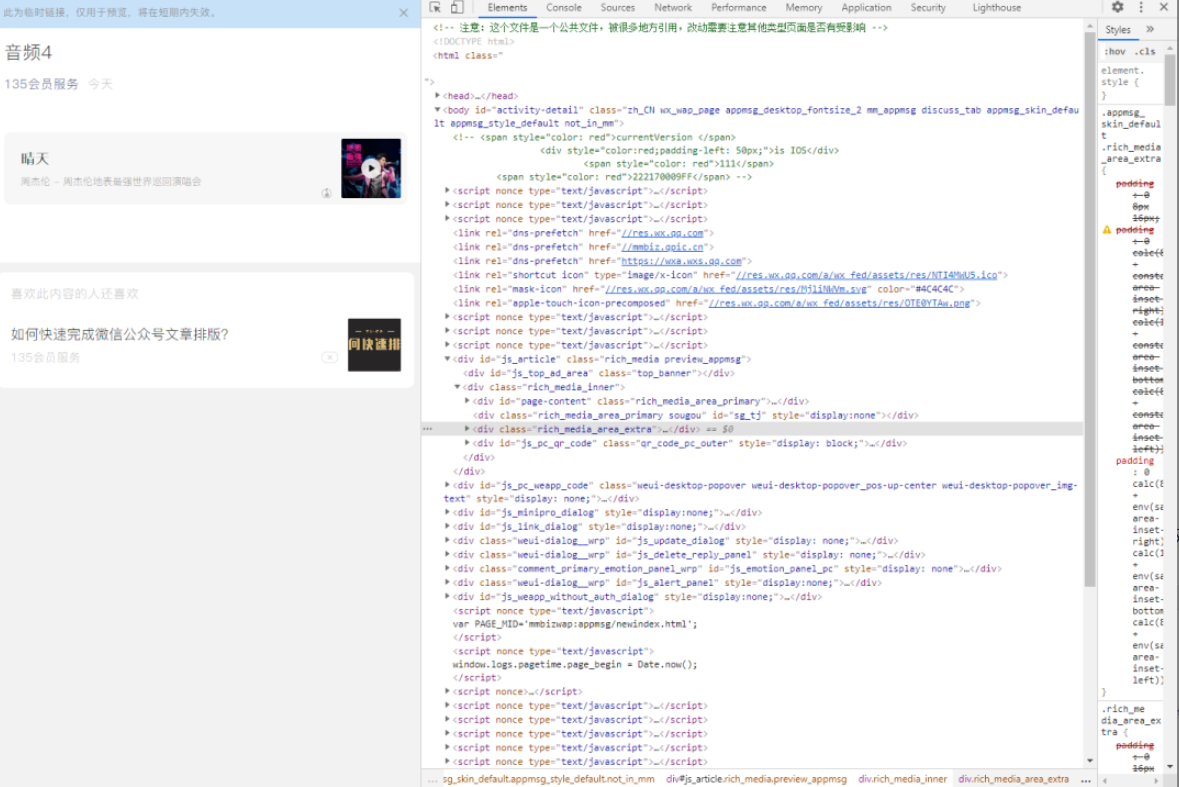Toggle .cls class editor
This screenshot has width=1179, height=787.
pos(1144,52)
